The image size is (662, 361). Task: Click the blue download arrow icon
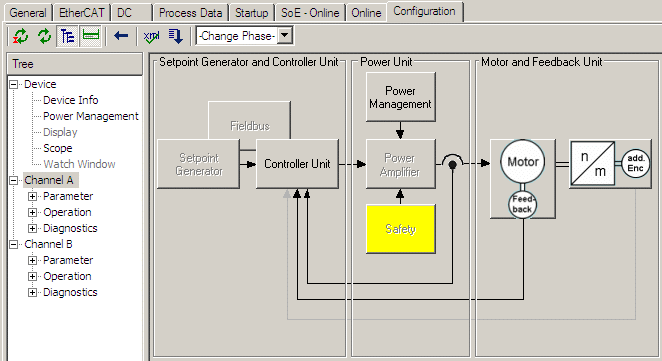pyautogui.click(x=176, y=36)
